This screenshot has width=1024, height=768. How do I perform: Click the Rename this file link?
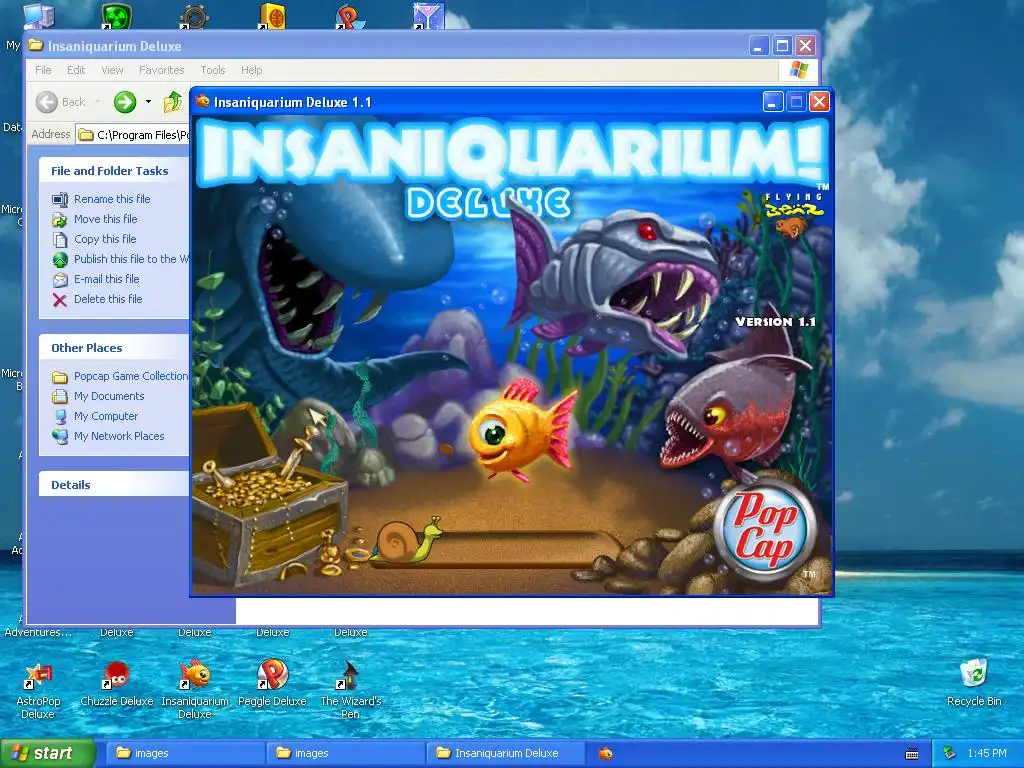point(112,199)
